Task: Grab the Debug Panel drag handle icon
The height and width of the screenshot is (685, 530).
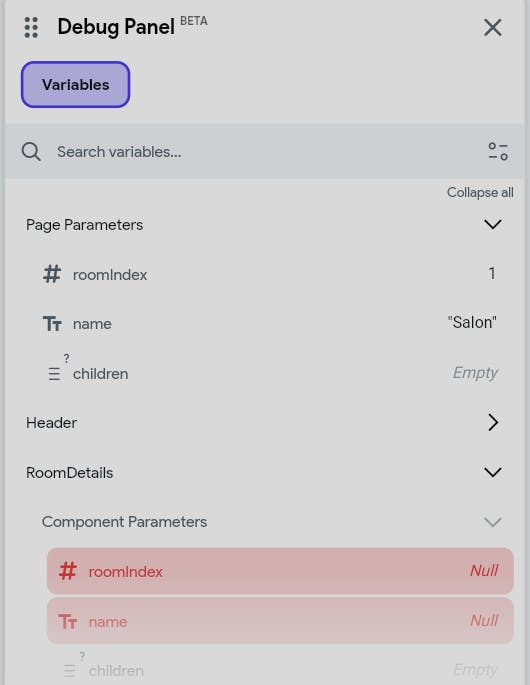Action: point(31,28)
